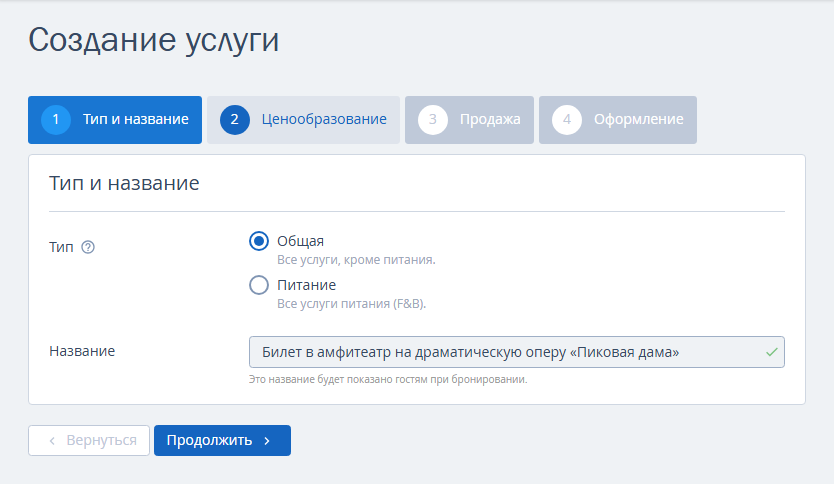Click the 'Тип' field label
This screenshot has height=484, width=834.
(61, 247)
